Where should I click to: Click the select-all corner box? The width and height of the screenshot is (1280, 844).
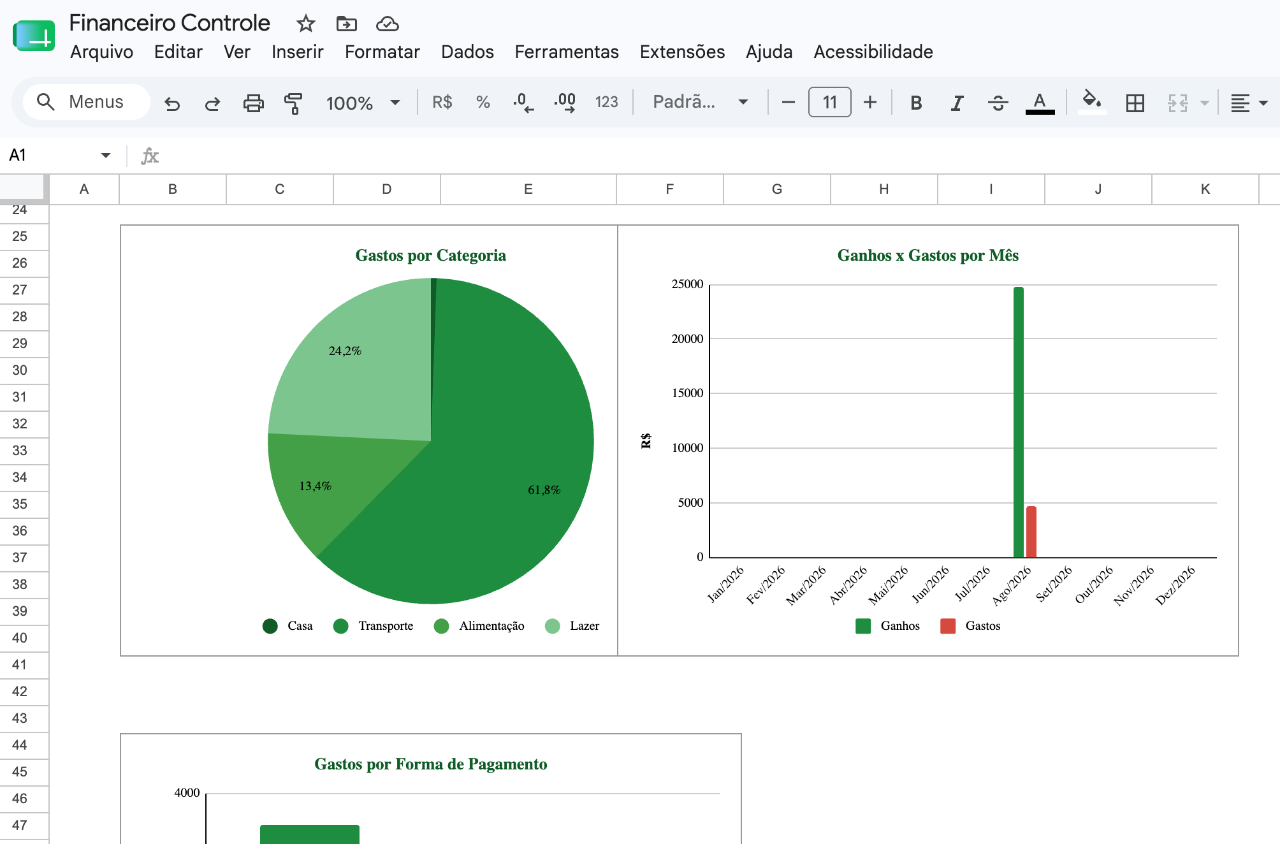click(24, 188)
